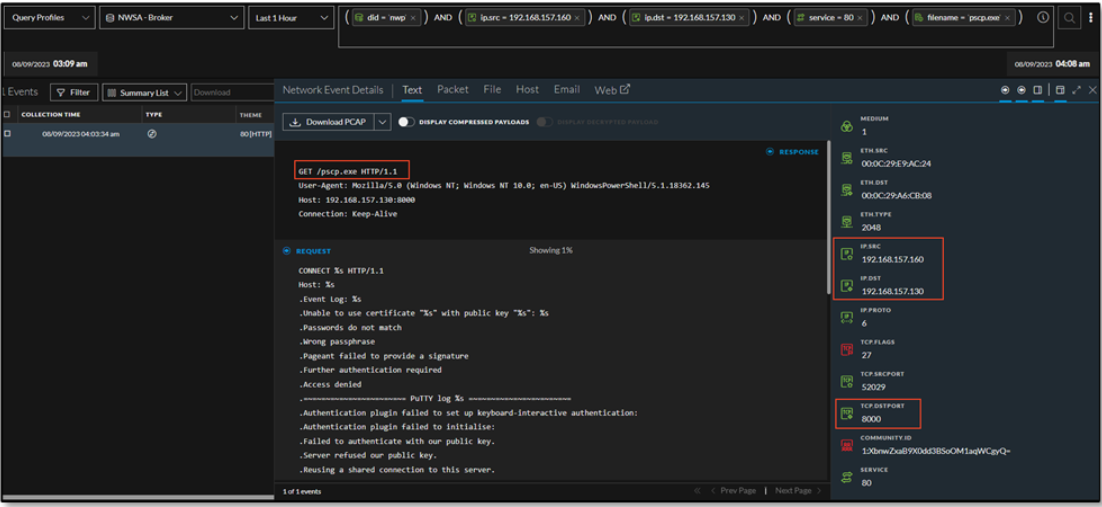Switch to the Packet tab
Screen dimensions: 1102x507
coord(452,90)
